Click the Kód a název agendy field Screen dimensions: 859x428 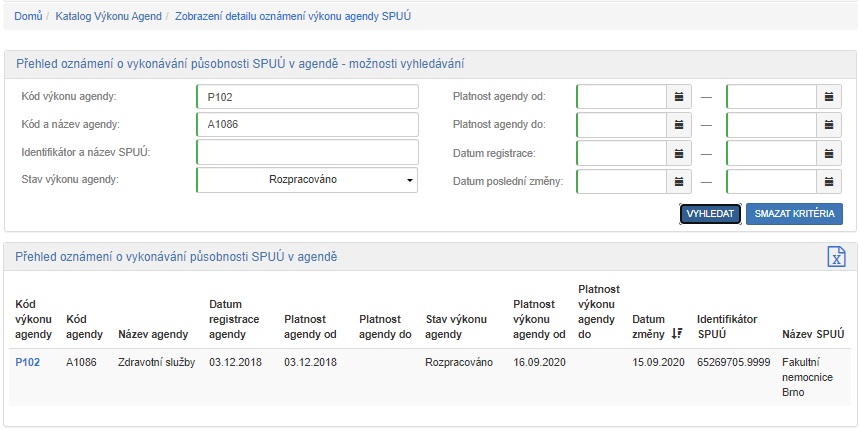pos(307,125)
